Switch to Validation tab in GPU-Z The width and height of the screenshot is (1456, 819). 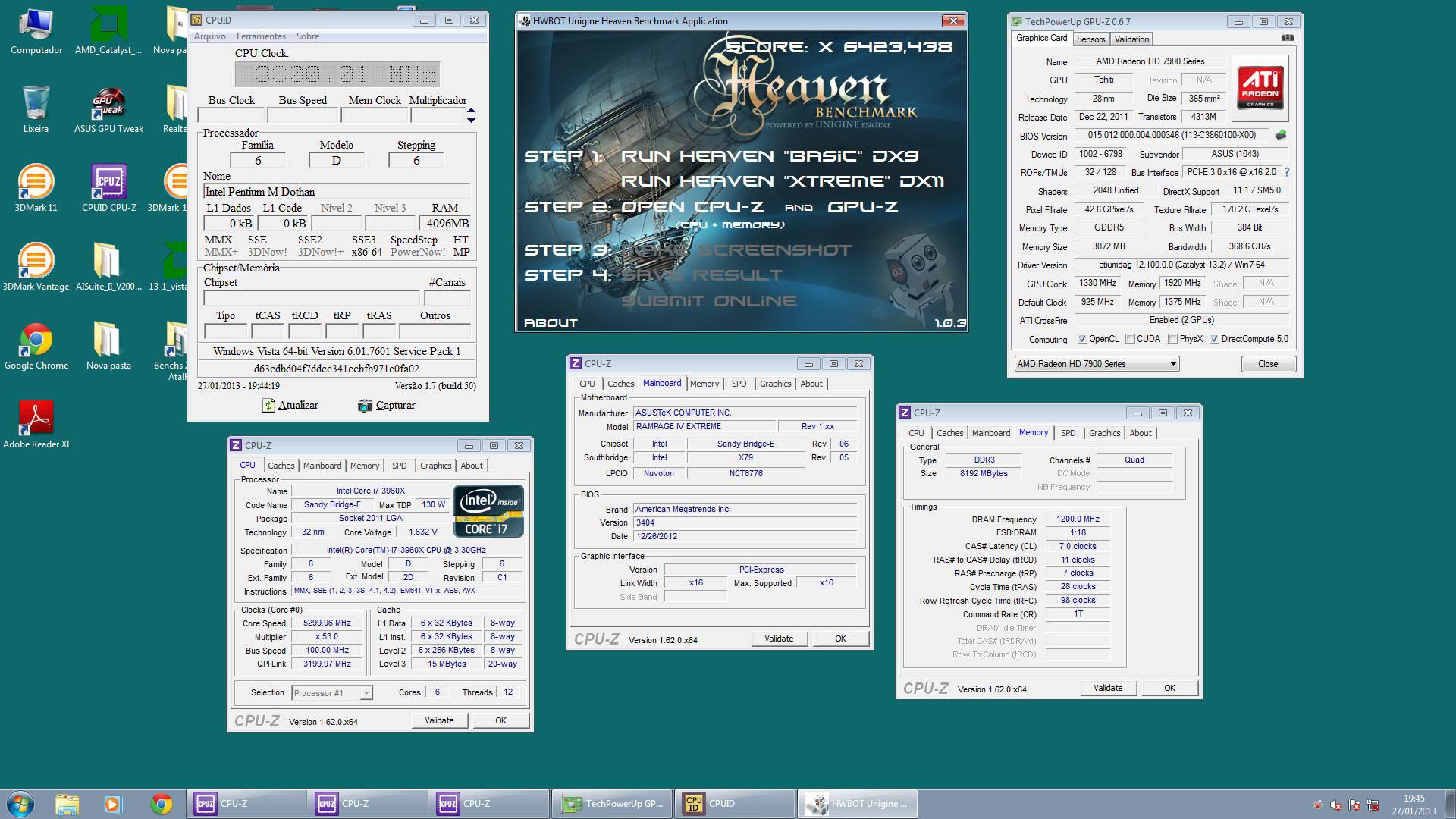tap(1131, 39)
